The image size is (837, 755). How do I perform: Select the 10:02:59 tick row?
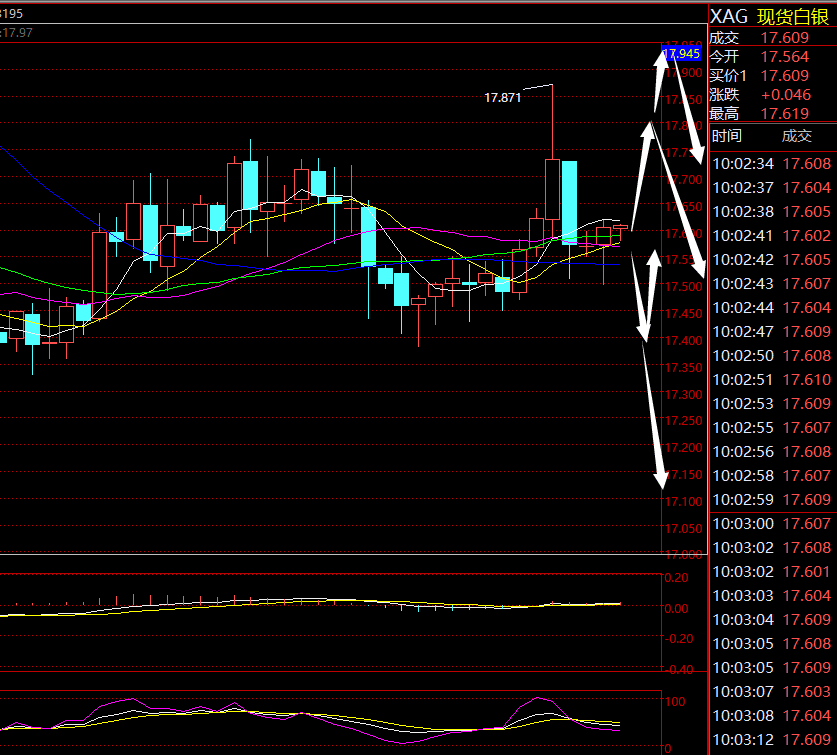coord(772,500)
